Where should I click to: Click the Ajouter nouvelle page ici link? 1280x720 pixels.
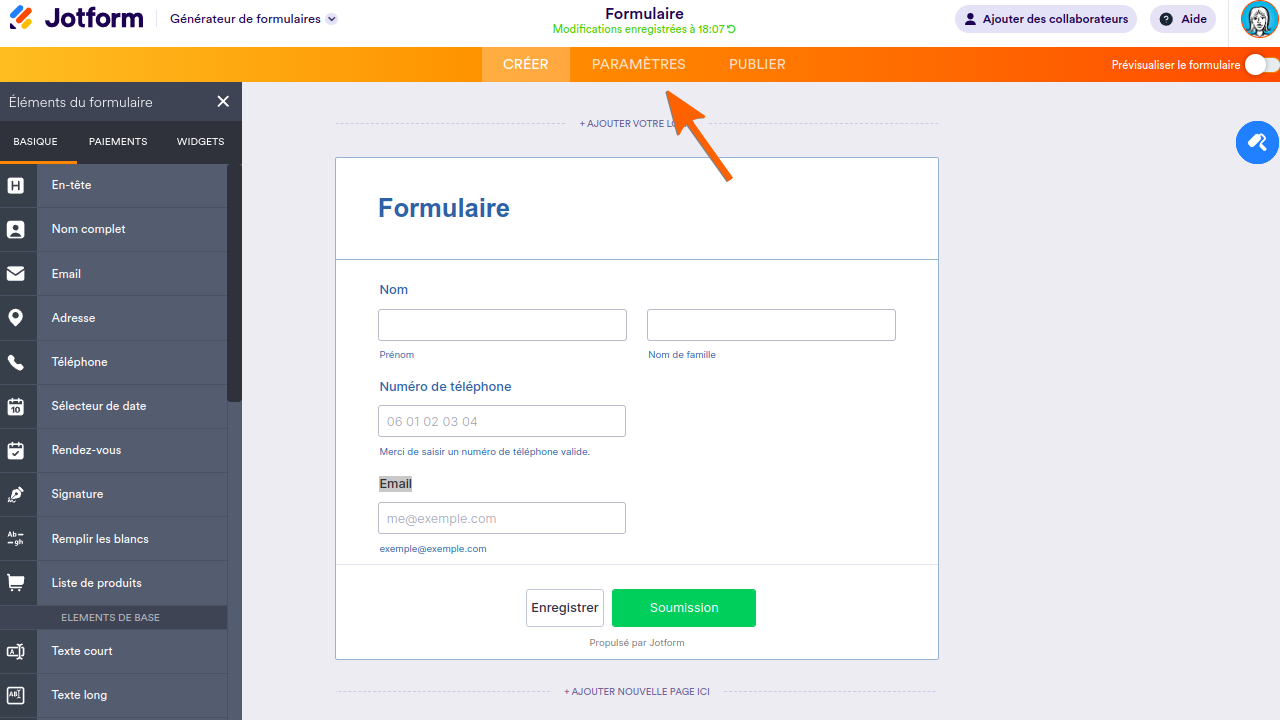click(637, 692)
